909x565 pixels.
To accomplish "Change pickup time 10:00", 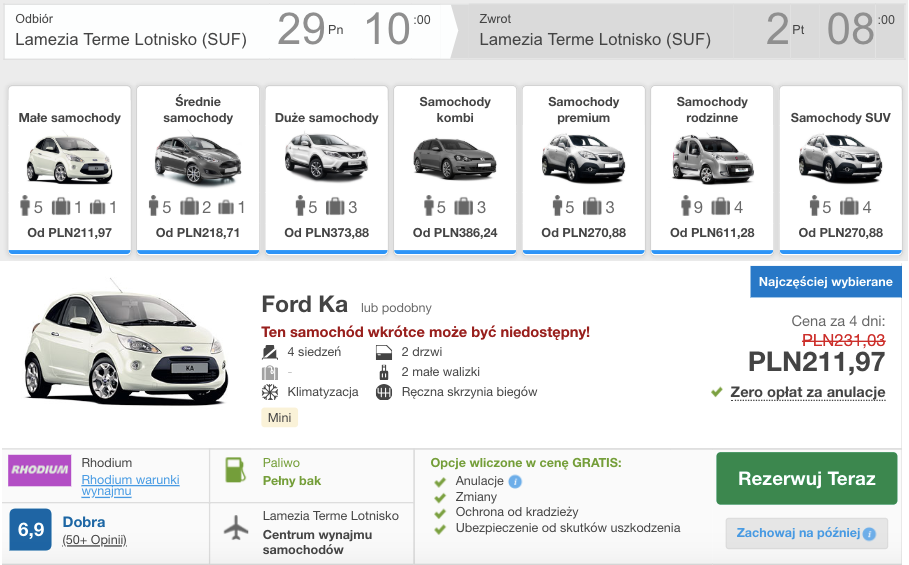I will click(x=398, y=29).
